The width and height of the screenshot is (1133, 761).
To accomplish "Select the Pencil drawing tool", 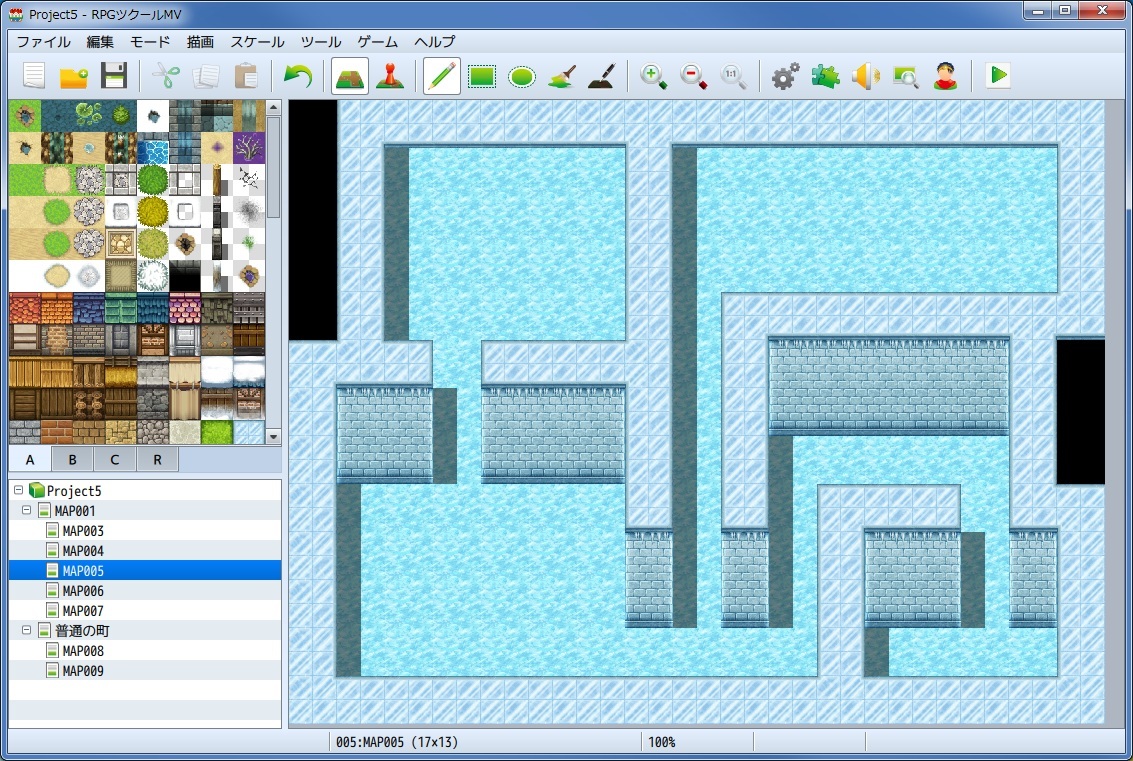I will [x=441, y=75].
